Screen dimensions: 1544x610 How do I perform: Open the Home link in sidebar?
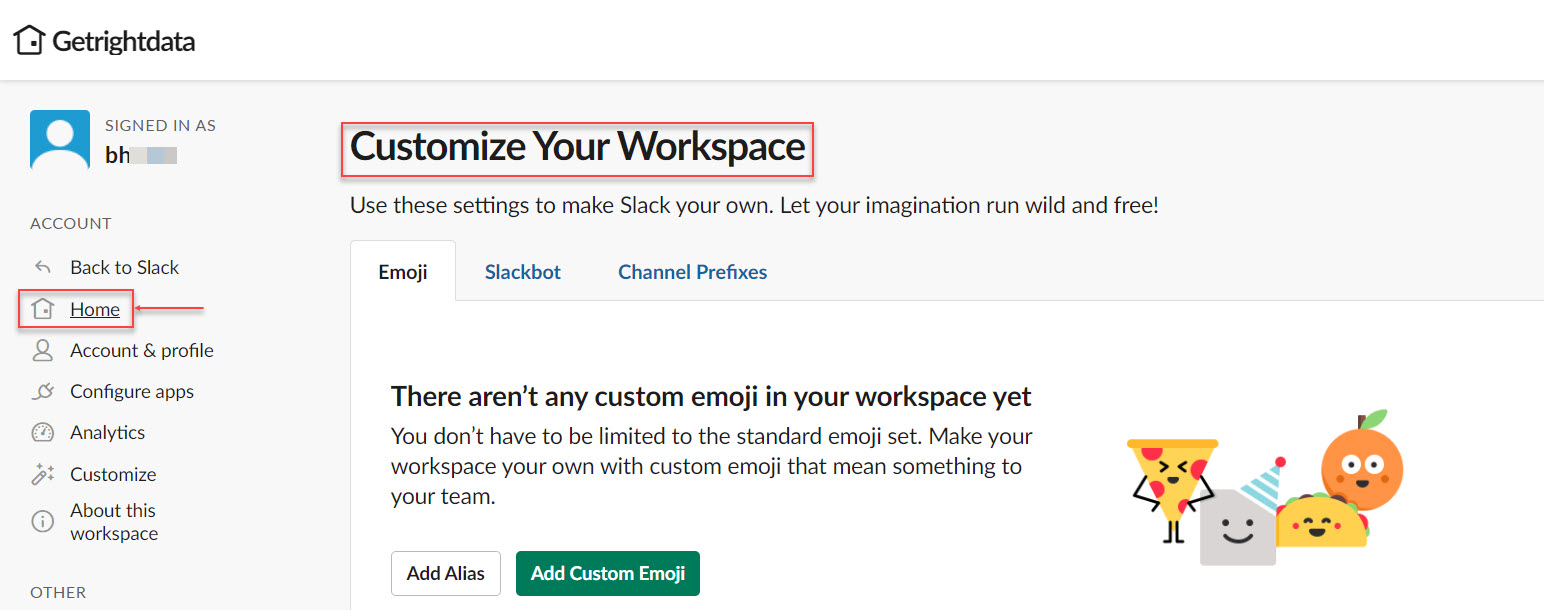click(95, 309)
